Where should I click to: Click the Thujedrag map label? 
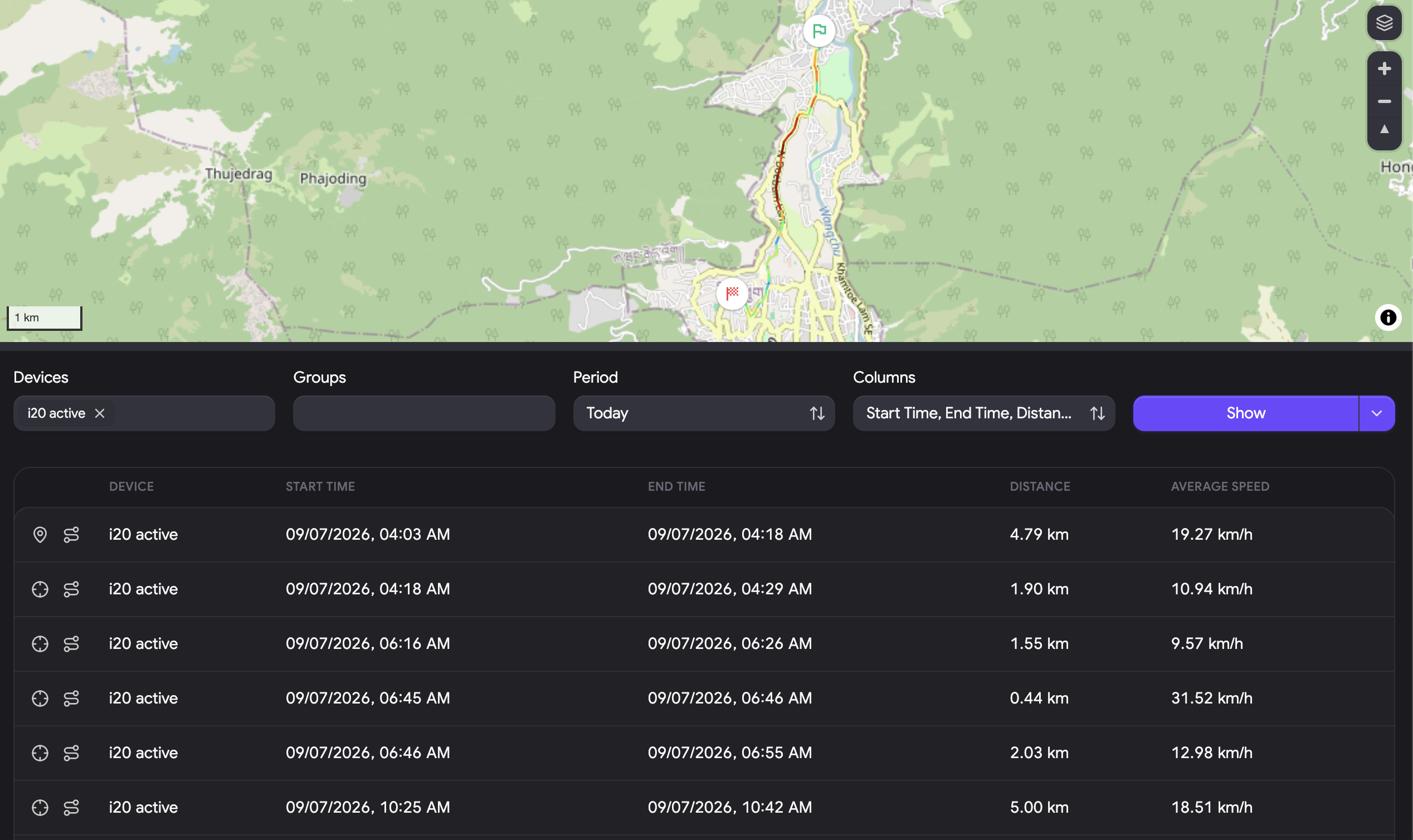(x=238, y=174)
